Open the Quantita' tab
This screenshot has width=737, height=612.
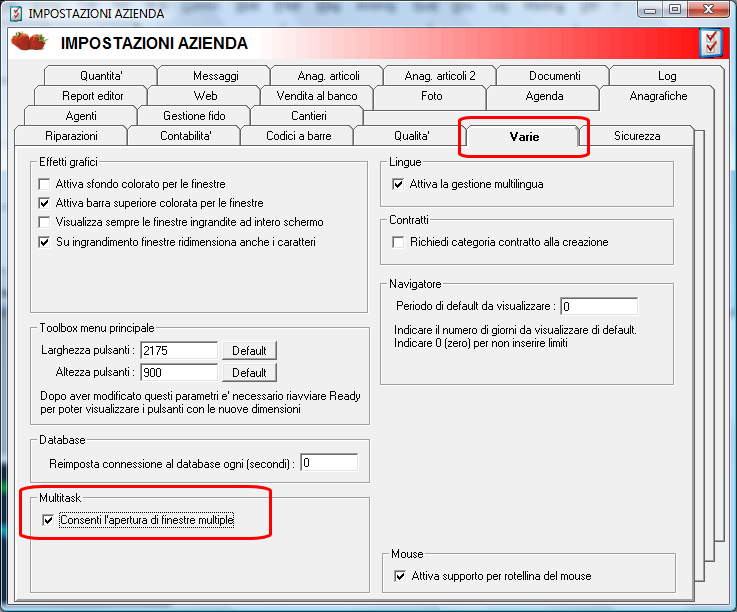[x=101, y=76]
